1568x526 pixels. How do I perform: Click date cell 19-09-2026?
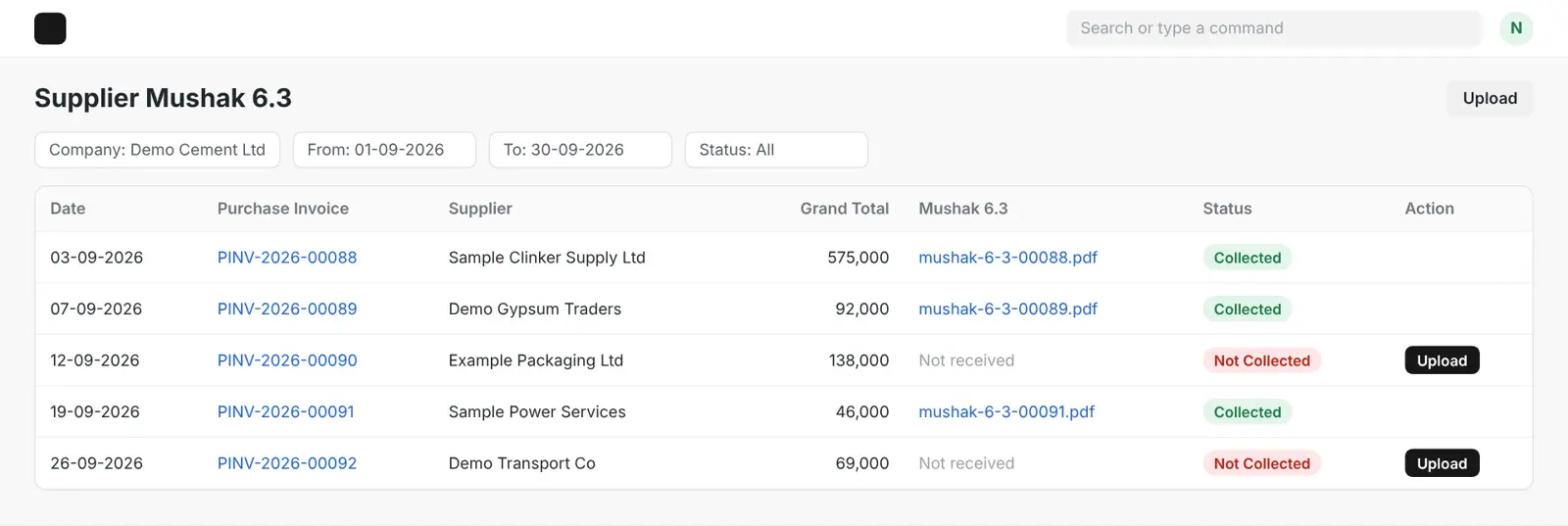pyautogui.click(x=95, y=411)
